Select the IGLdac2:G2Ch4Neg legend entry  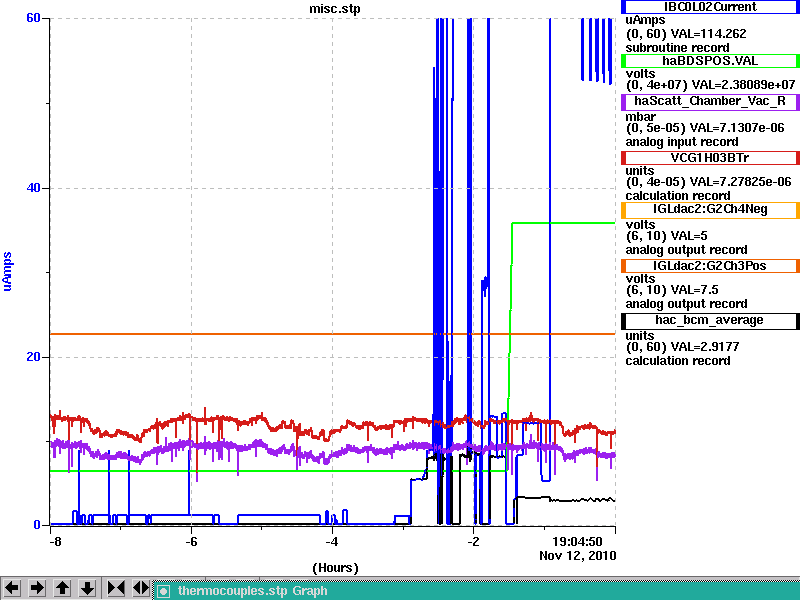point(710,210)
